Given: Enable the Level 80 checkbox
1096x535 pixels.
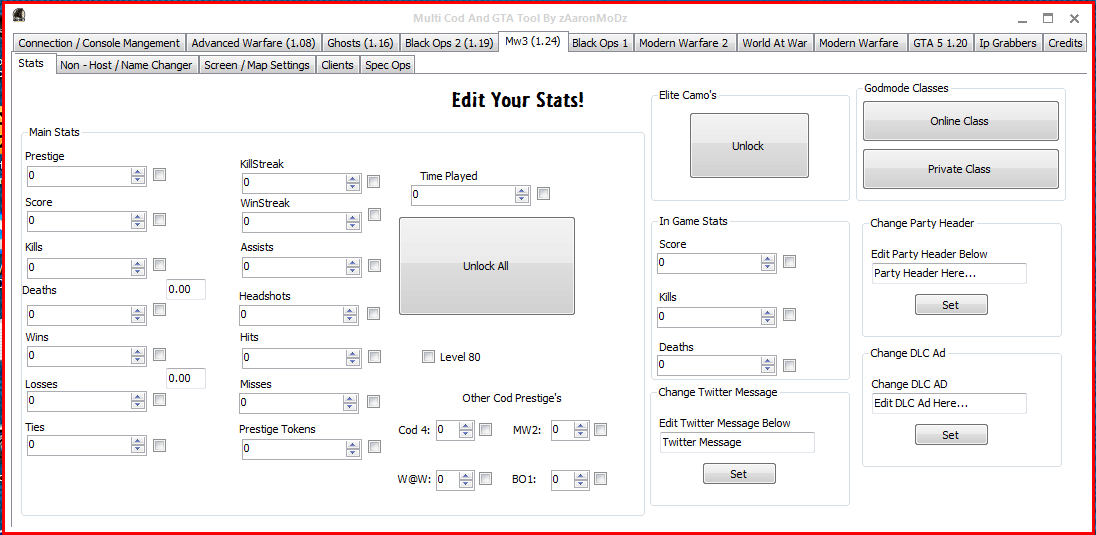Looking at the screenshot, I should 428,357.
